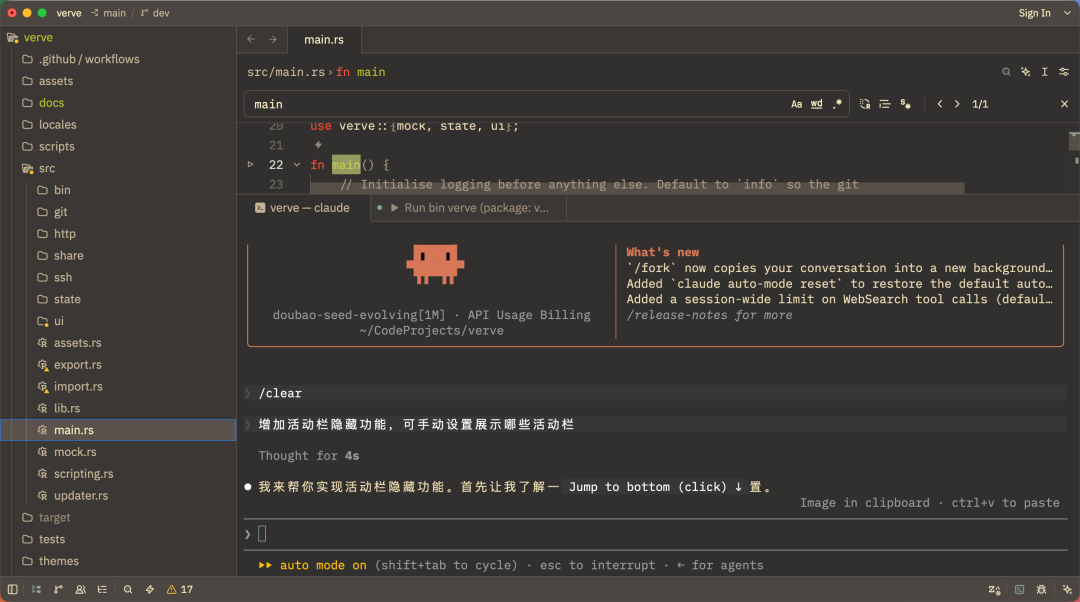The height and width of the screenshot is (602, 1080).
Task: Toggle the Terminal Panel icon
Action: (x=1019, y=590)
